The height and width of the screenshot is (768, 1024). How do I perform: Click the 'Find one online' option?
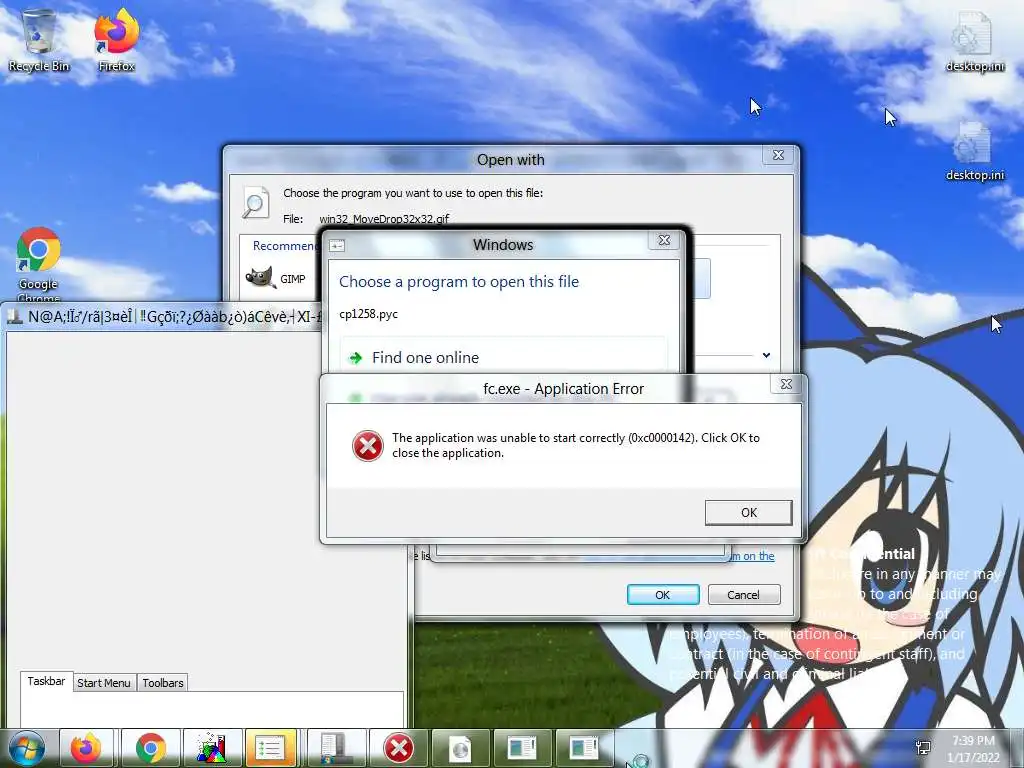point(504,357)
